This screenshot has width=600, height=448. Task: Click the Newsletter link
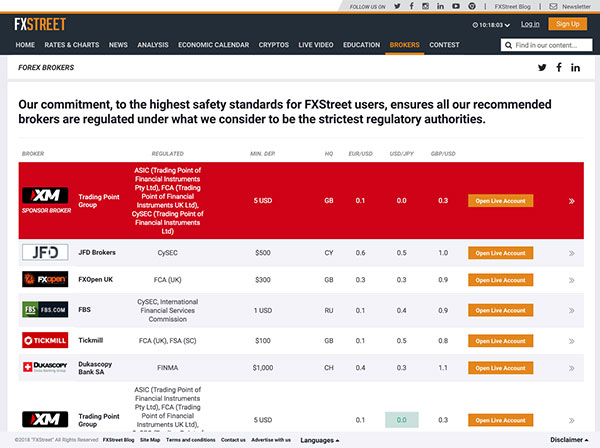576,7
